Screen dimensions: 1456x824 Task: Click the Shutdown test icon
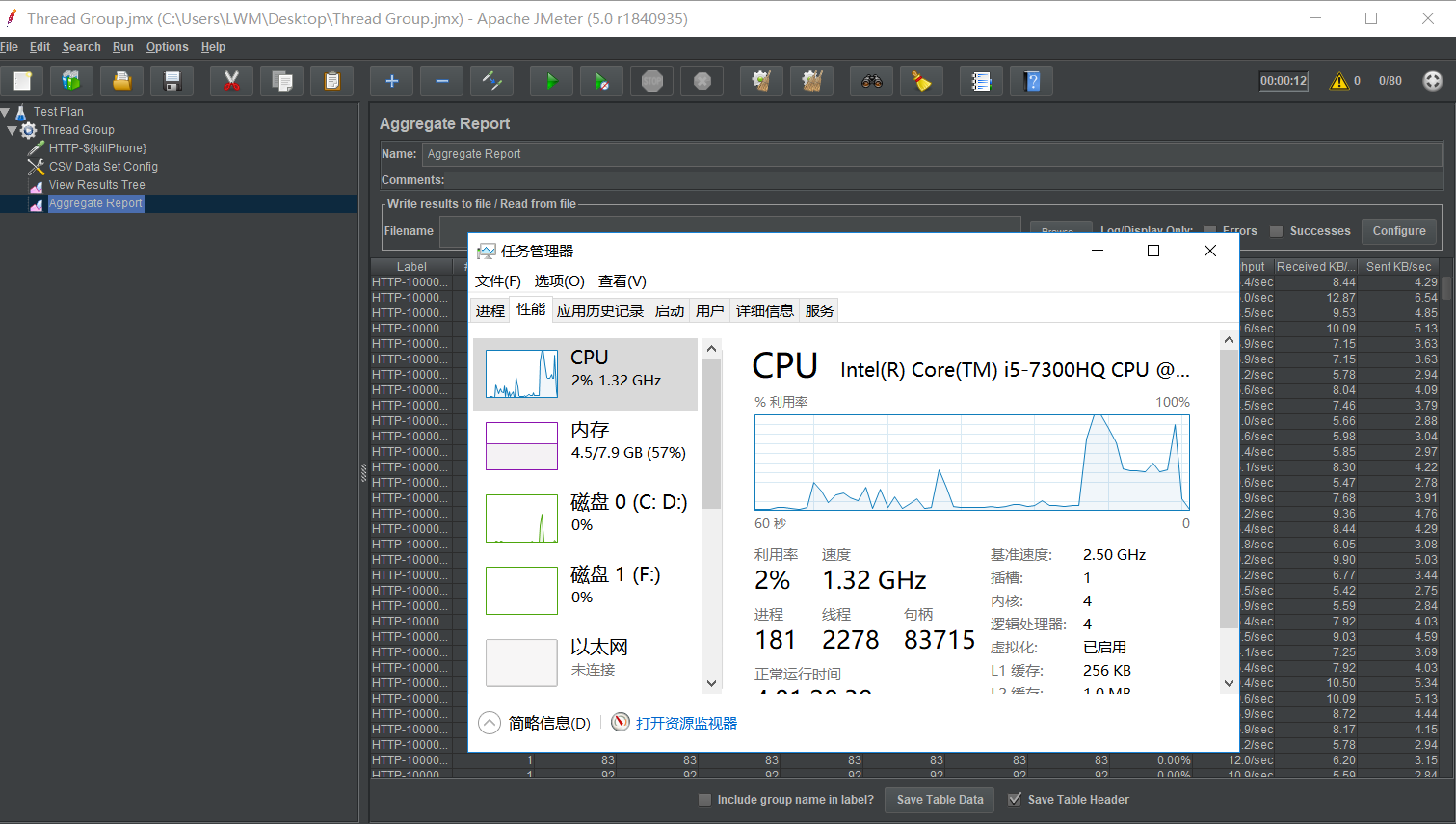pos(702,81)
